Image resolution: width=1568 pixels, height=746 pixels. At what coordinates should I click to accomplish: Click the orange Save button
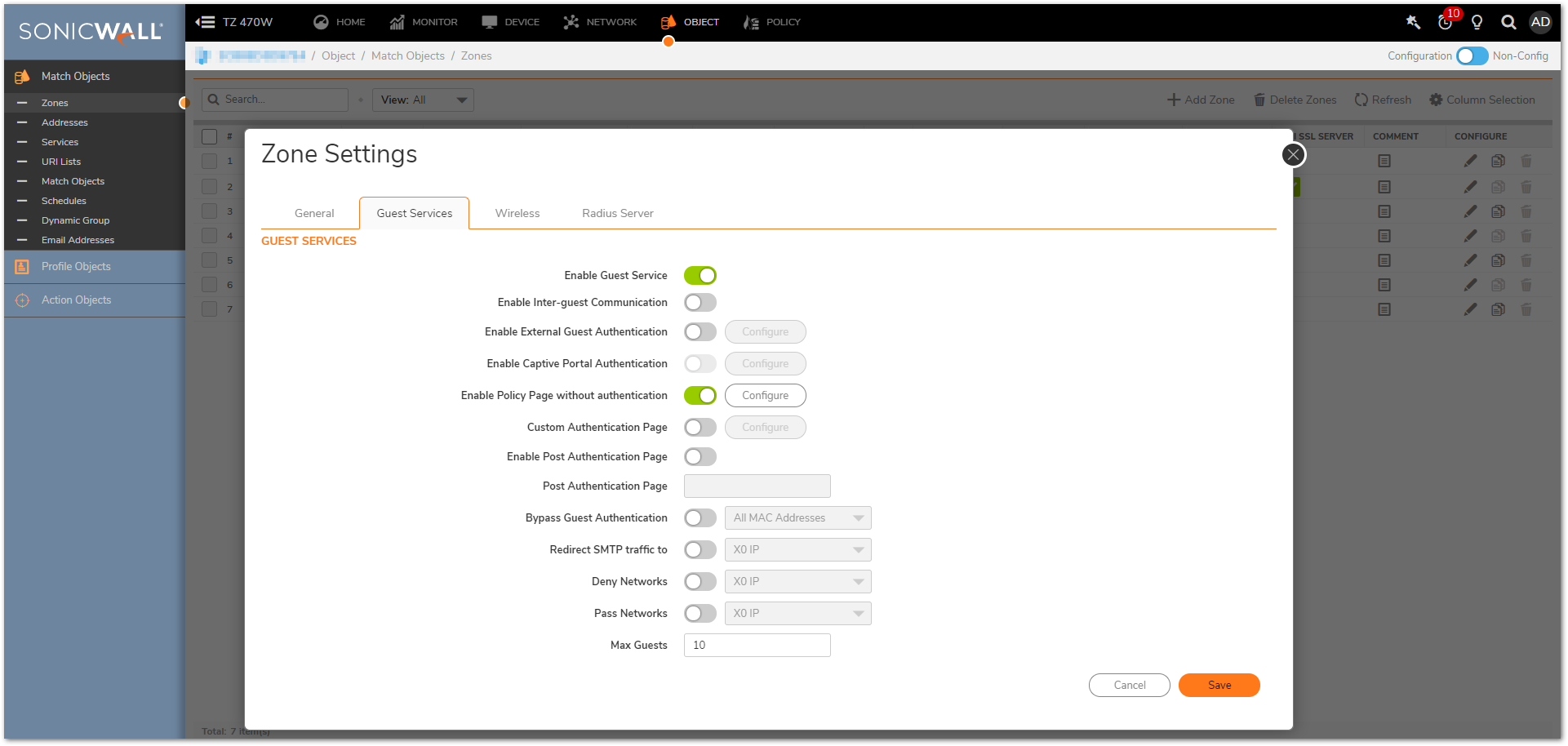click(x=1219, y=686)
